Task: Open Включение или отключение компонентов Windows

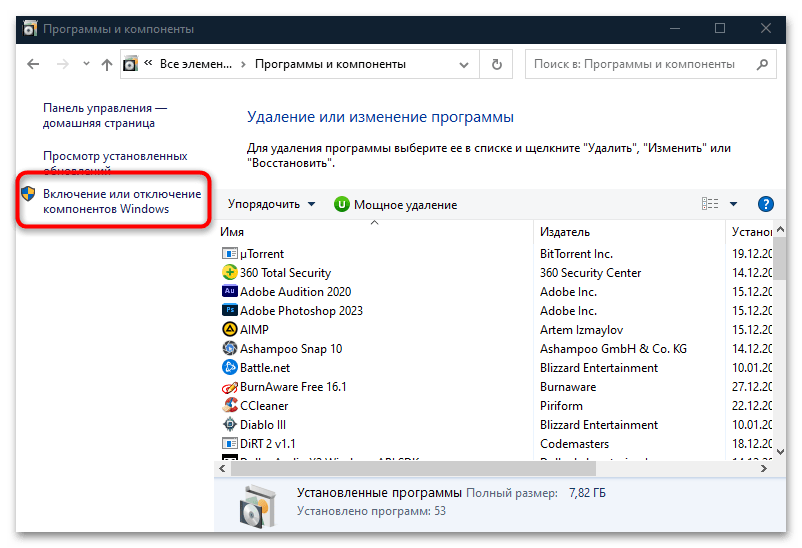Action: click(121, 201)
